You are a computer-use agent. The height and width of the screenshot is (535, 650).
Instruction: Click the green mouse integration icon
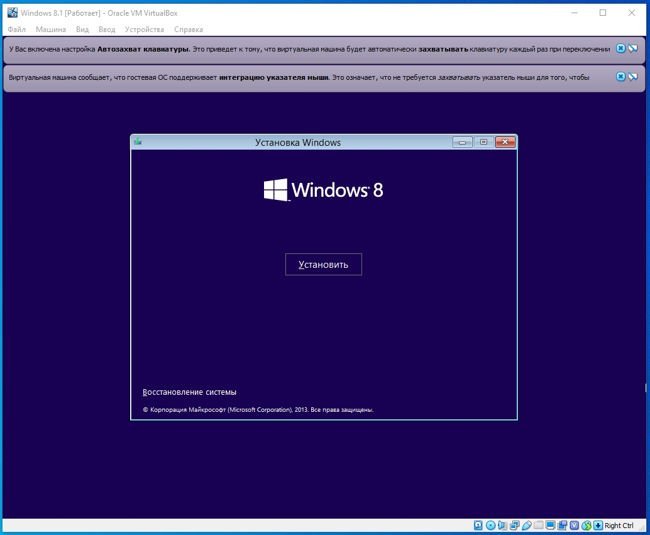(586, 525)
